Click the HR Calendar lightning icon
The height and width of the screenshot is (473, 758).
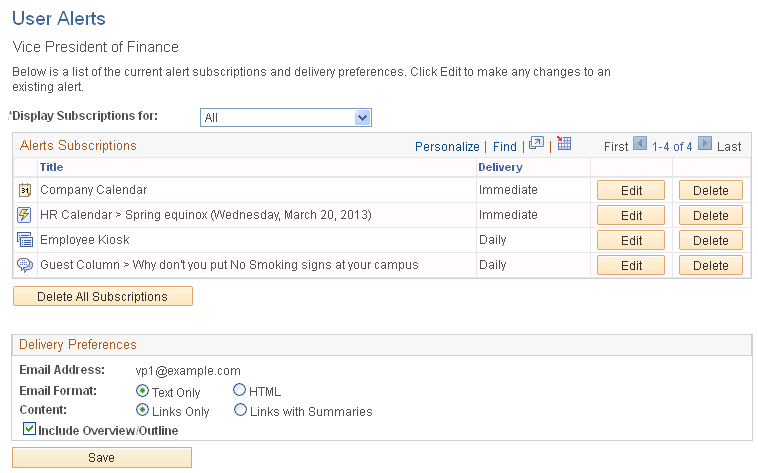pyautogui.click(x=25, y=215)
